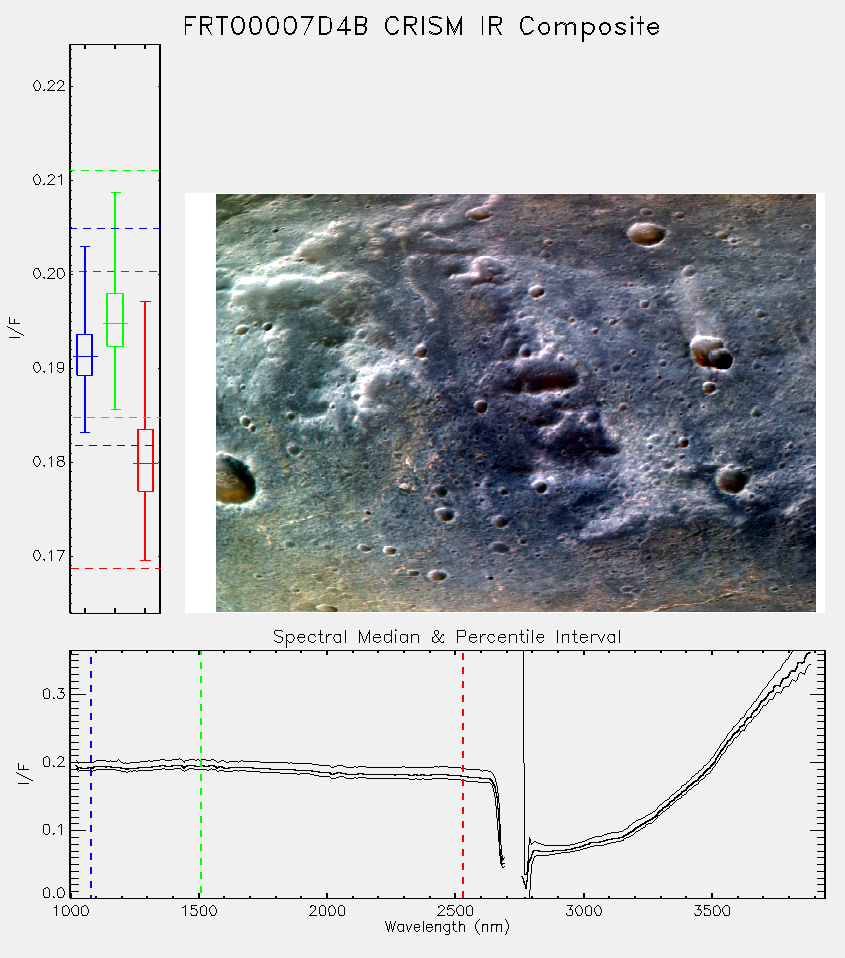Viewport: 845px width, 958px height.
Task: Click the upper blue dashed horizontal line
Action: pyautogui.click(x=115, y=229)
